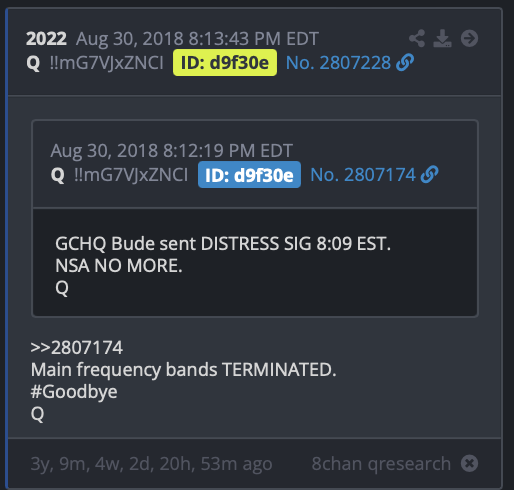Click the relative time ago text

coord(151,464)
